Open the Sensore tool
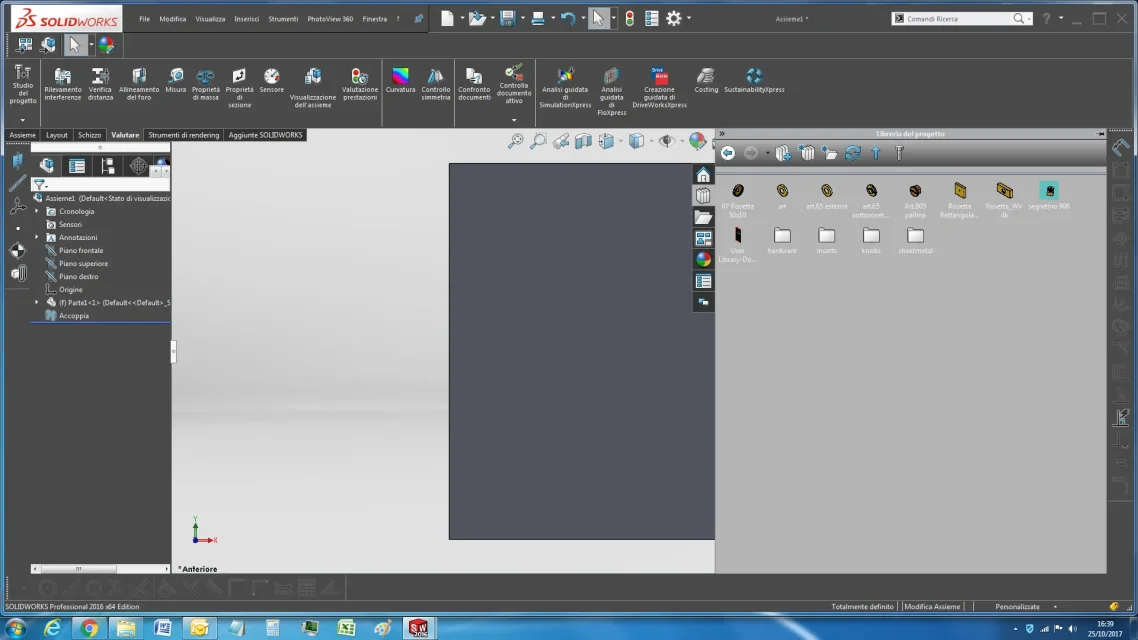This screenshot has height=640, width=1138. tap(271, 81)
